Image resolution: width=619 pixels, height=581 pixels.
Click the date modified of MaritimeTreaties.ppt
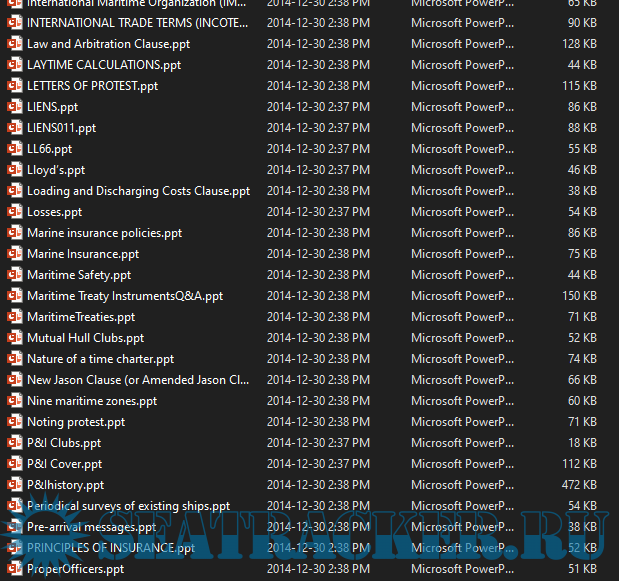[317, 317]
